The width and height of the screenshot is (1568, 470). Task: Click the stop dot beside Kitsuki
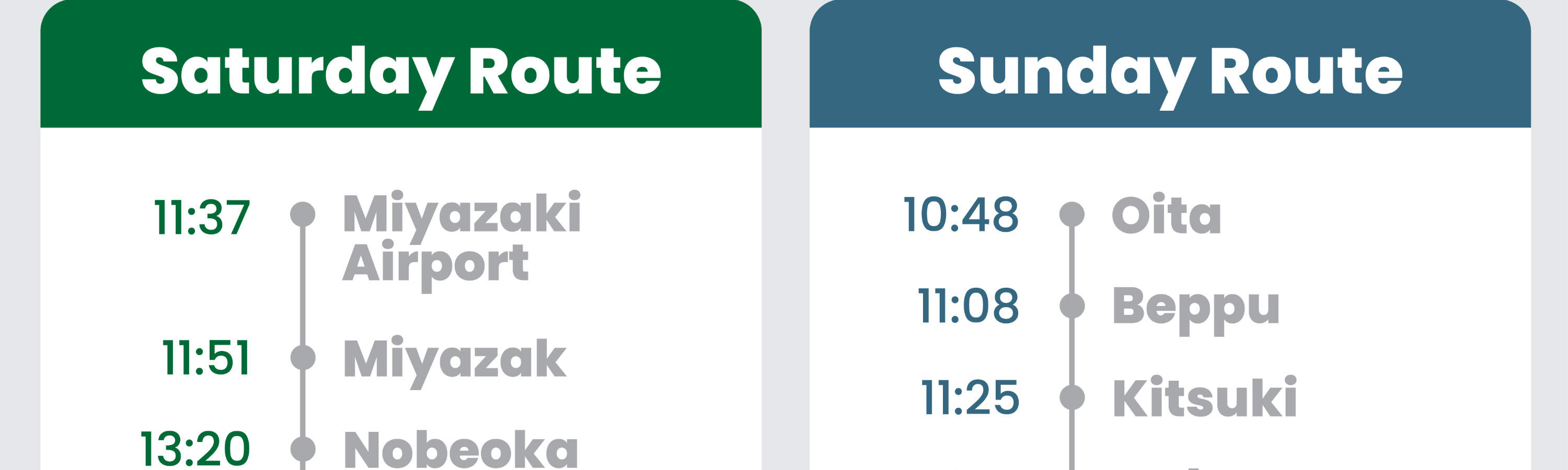[x=1072, y=397]
